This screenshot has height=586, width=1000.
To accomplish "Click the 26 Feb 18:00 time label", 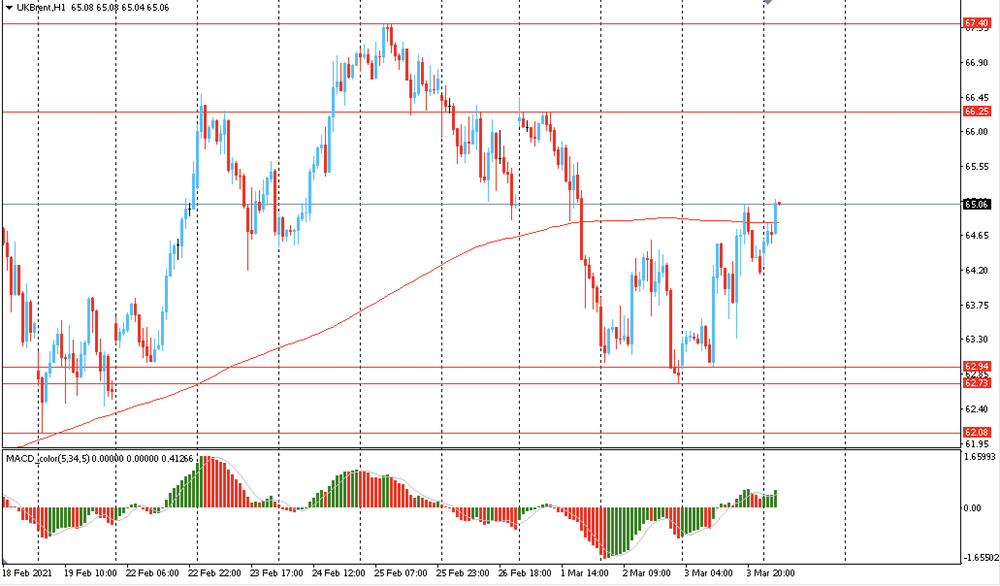I will point(525,573).
